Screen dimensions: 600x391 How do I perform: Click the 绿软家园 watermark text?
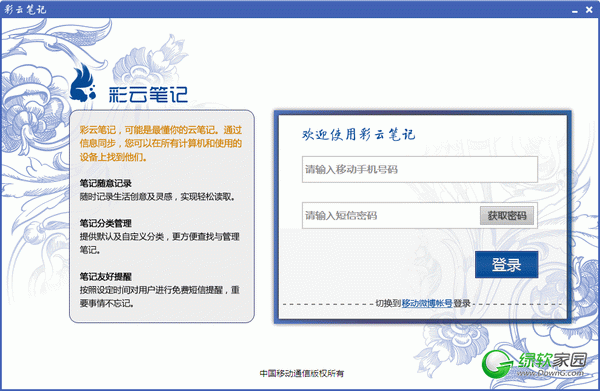coord(553,360)
